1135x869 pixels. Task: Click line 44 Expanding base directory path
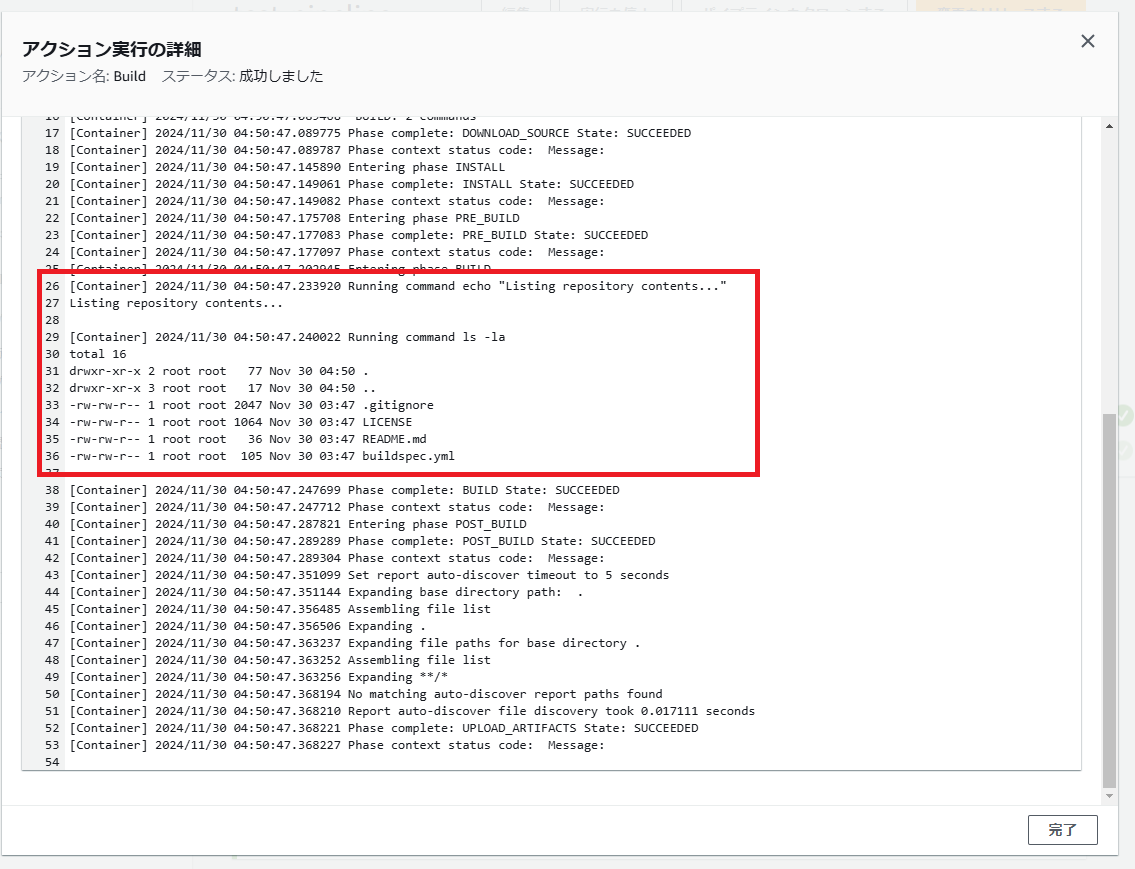pyautogui.click(x=326, y=593)
